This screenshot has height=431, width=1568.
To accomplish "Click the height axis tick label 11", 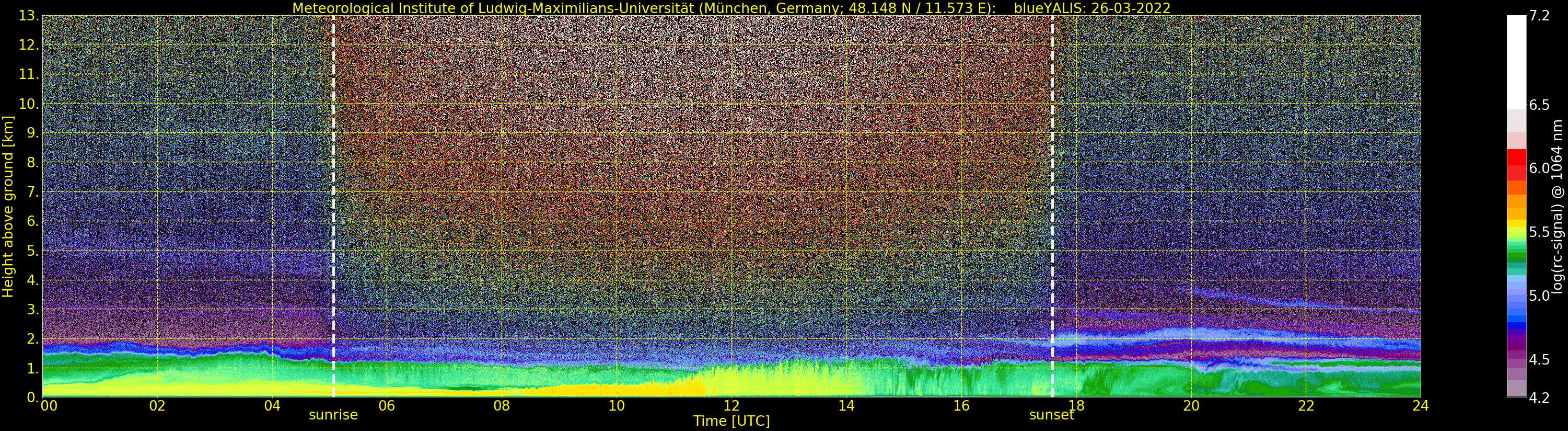I will (x=29, y=74).
